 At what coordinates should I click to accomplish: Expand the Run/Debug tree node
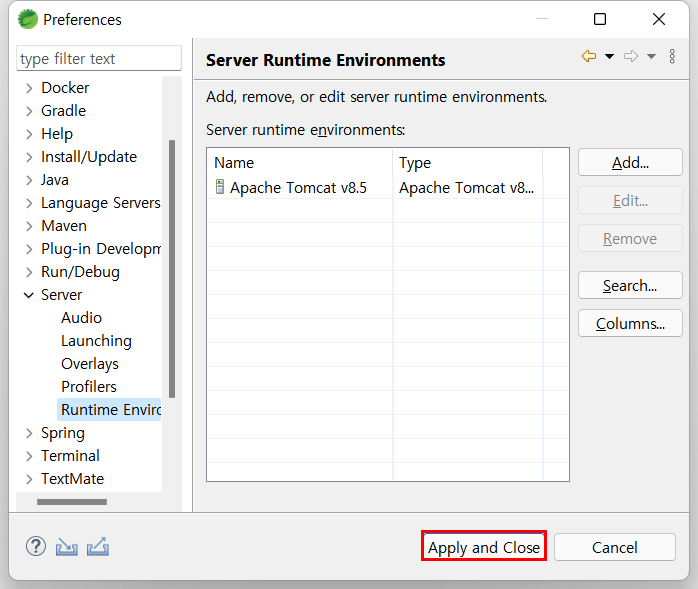tap(29, 272)
